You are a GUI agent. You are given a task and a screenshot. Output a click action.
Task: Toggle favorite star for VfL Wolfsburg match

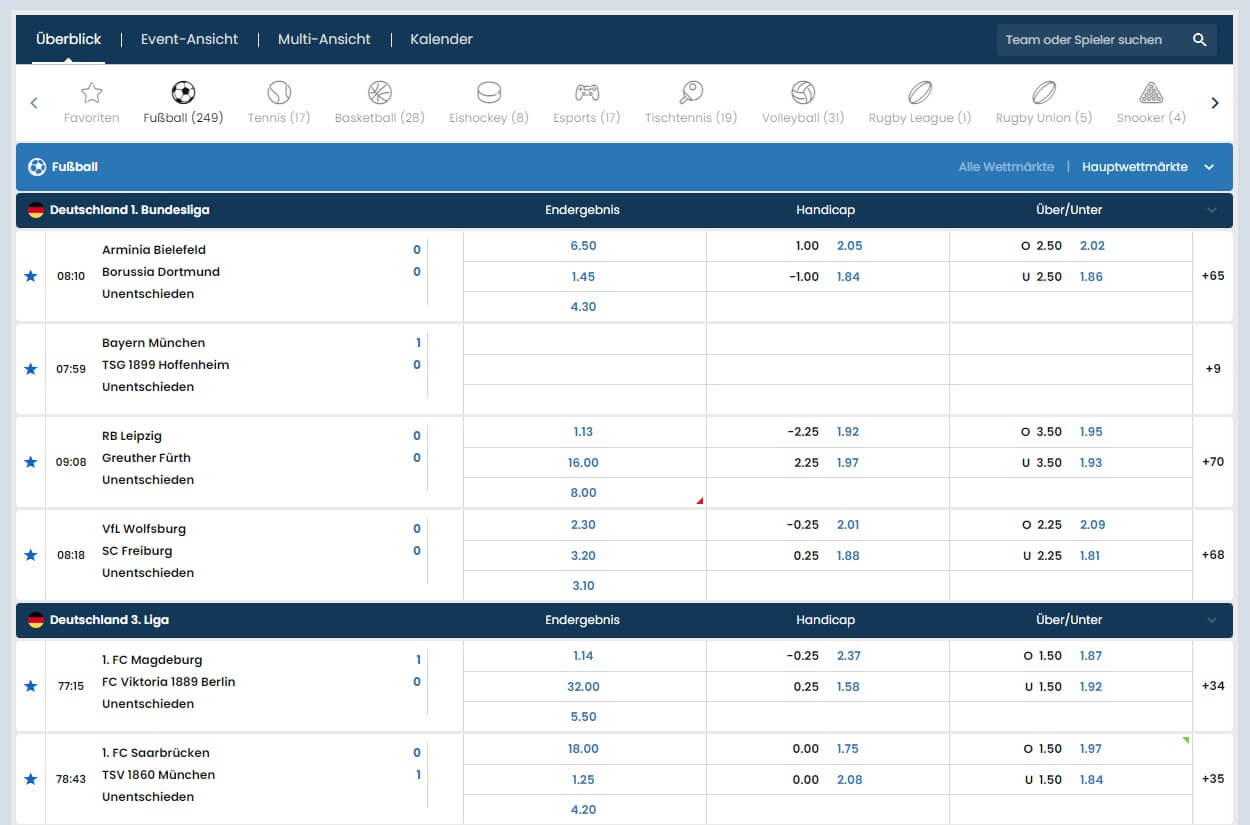(31, 555)
